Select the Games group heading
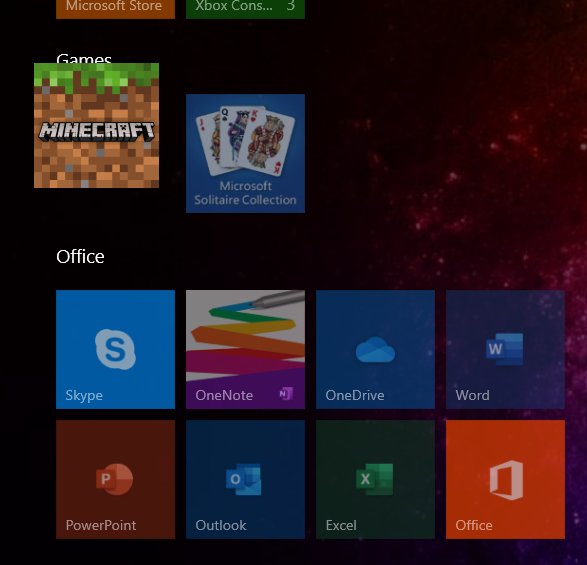587x565 pixels. 84,58
